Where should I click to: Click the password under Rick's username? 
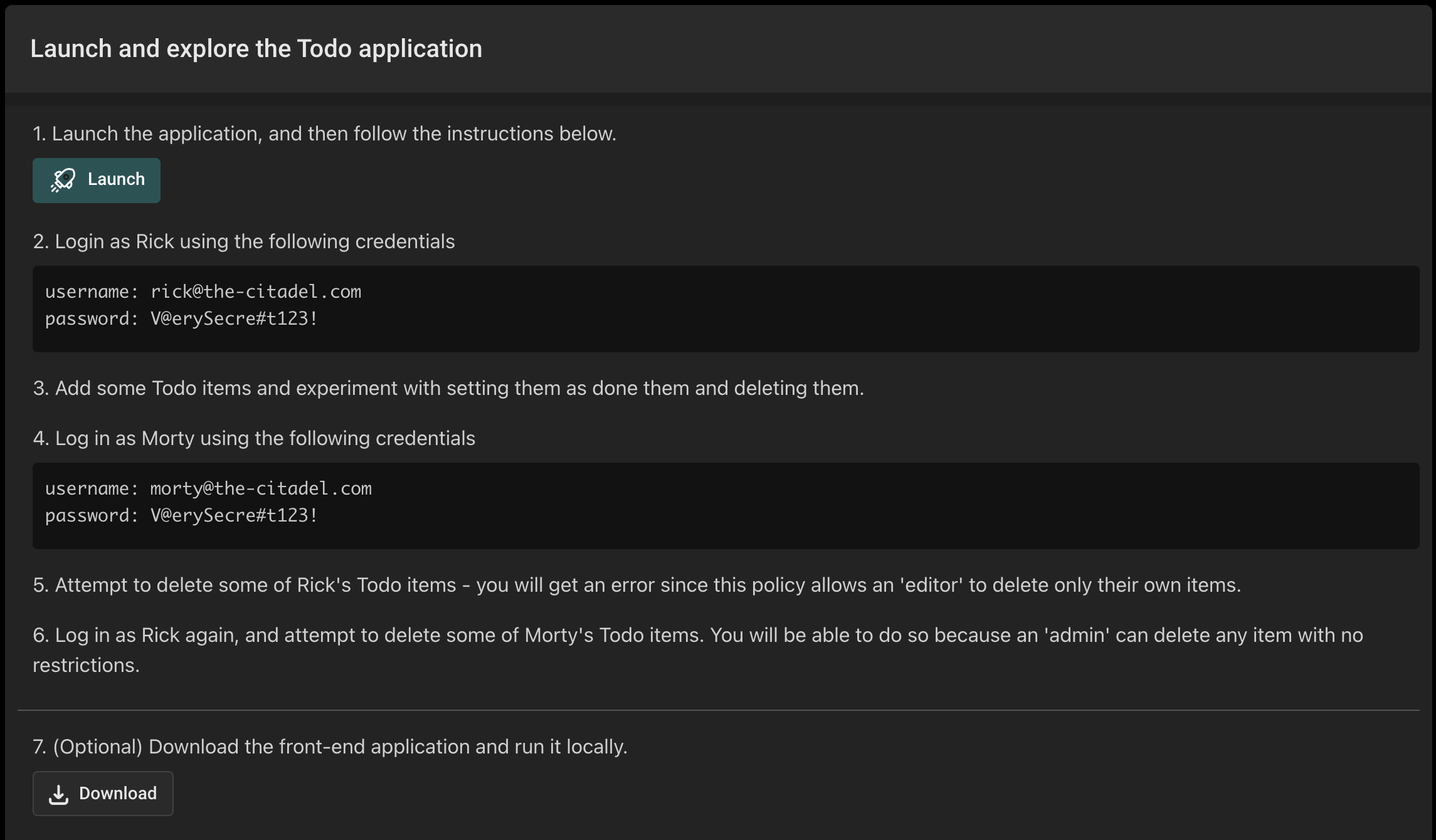pos(234,319)
